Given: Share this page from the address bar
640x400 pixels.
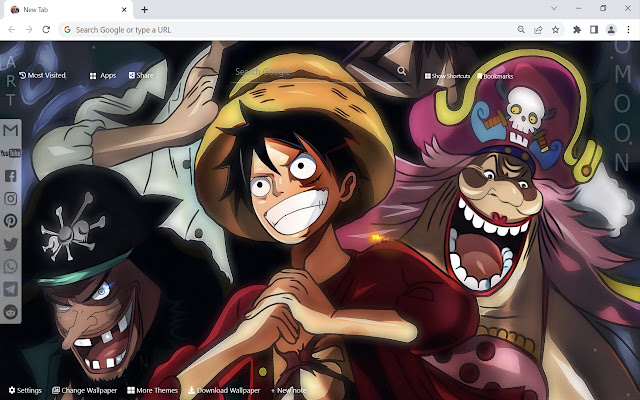Looking at the screenshot, I should tap(538, 29).
